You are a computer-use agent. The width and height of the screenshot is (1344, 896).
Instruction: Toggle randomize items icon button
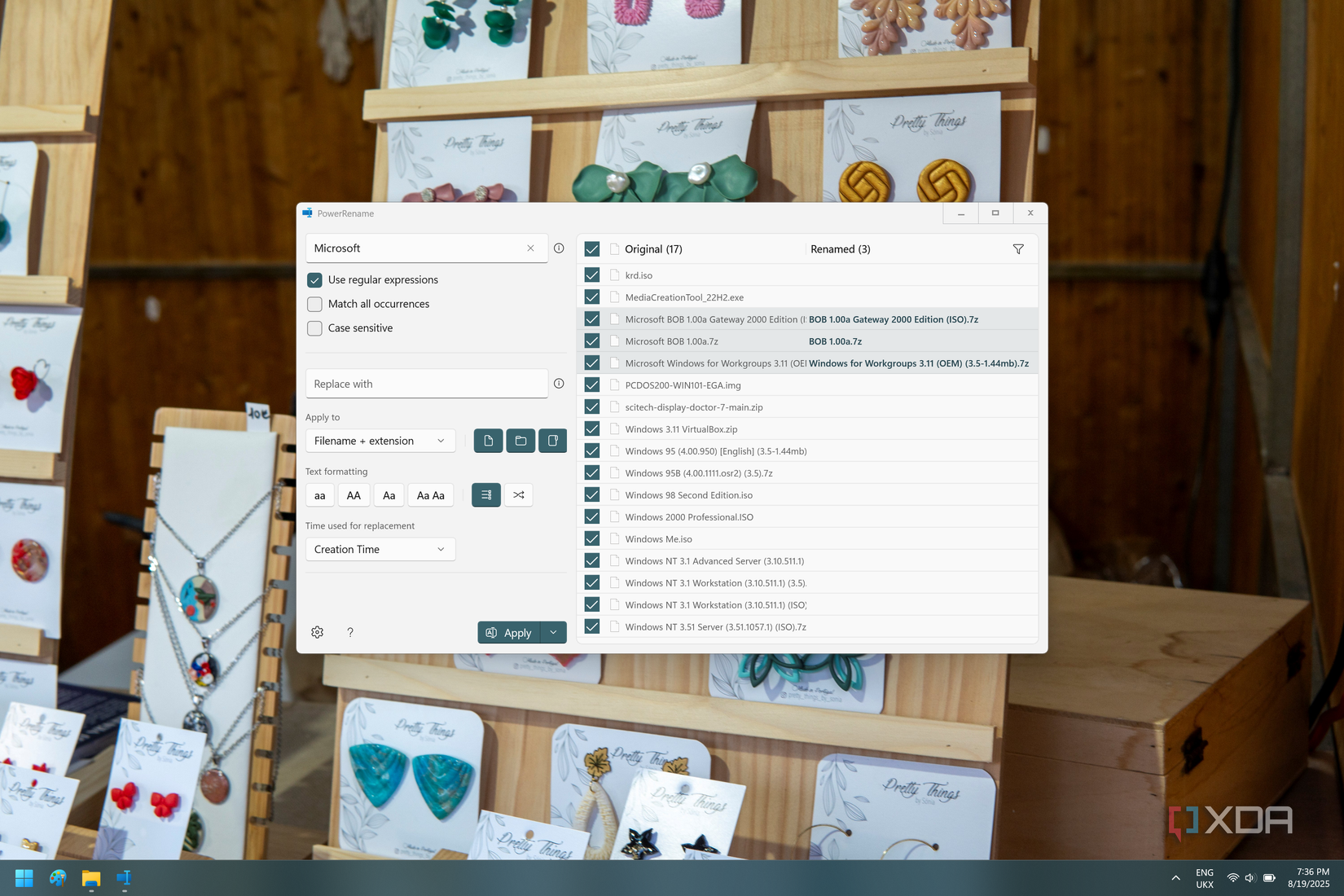click(519, 495)
